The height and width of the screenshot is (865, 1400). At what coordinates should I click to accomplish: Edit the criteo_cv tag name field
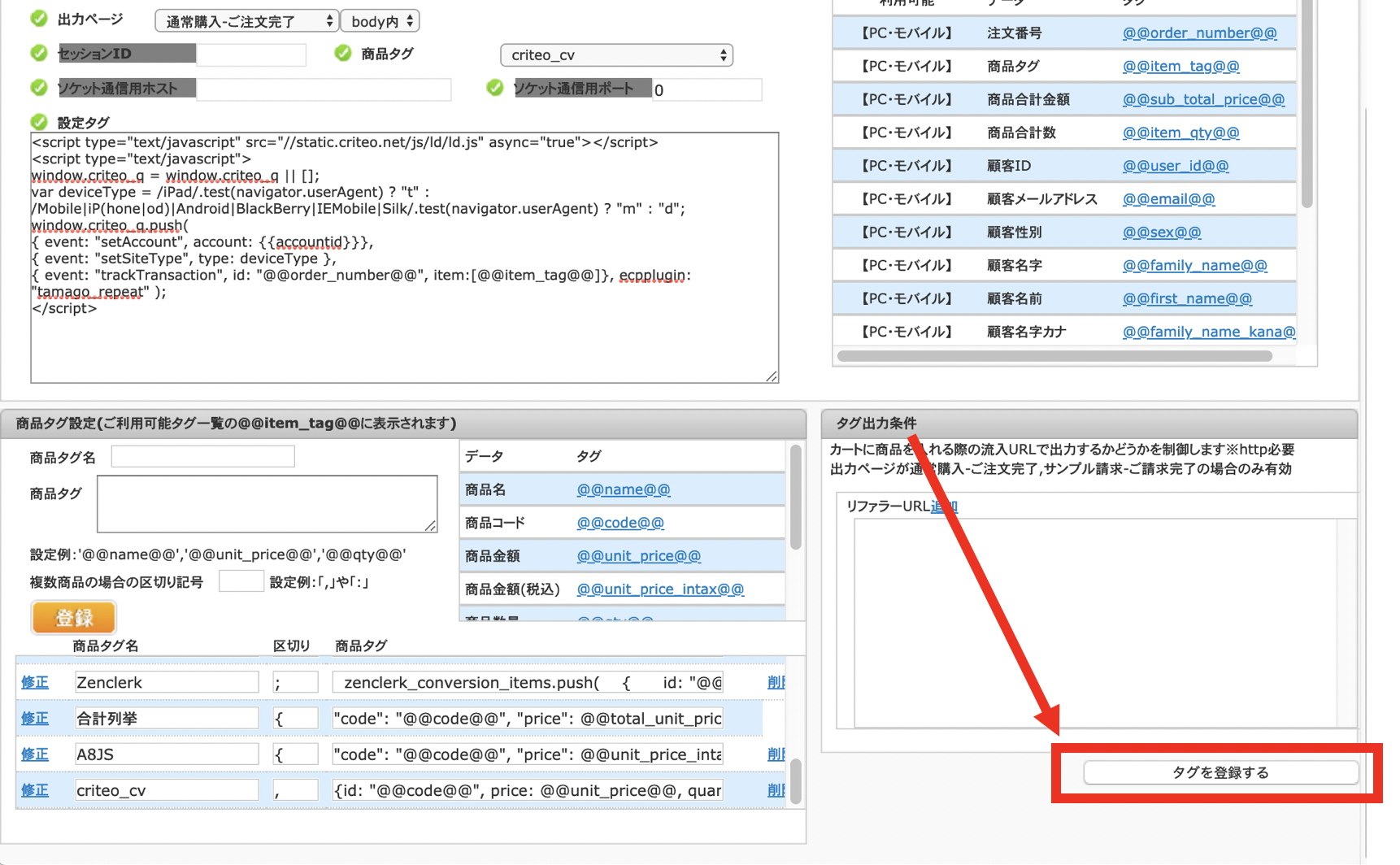click(167, 790)
